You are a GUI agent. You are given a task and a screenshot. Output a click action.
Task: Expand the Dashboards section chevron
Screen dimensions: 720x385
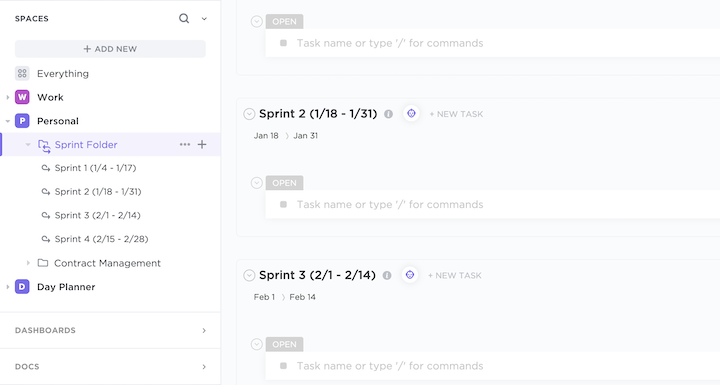pos(204,330)
